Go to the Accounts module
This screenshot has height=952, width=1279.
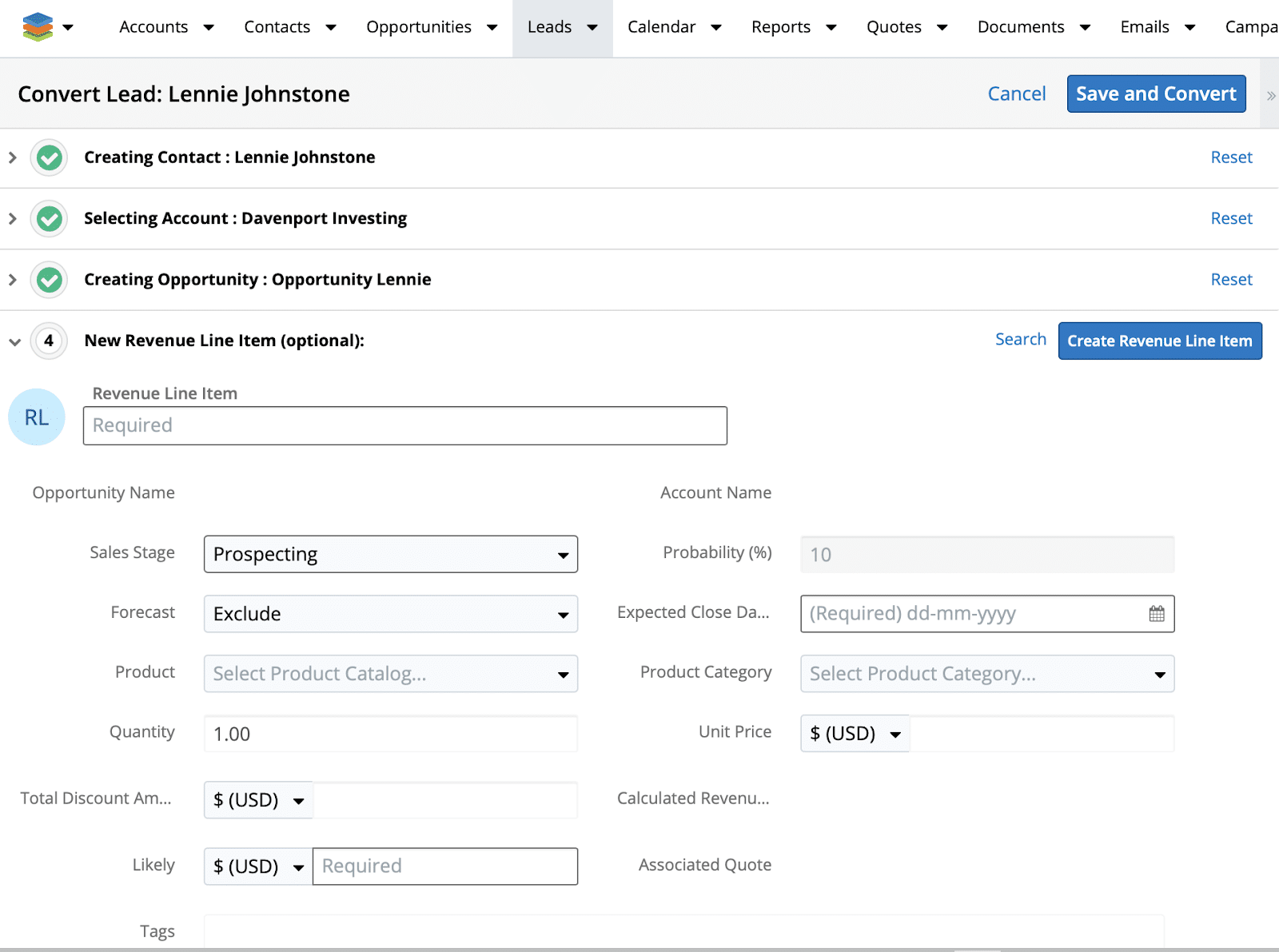153,27
